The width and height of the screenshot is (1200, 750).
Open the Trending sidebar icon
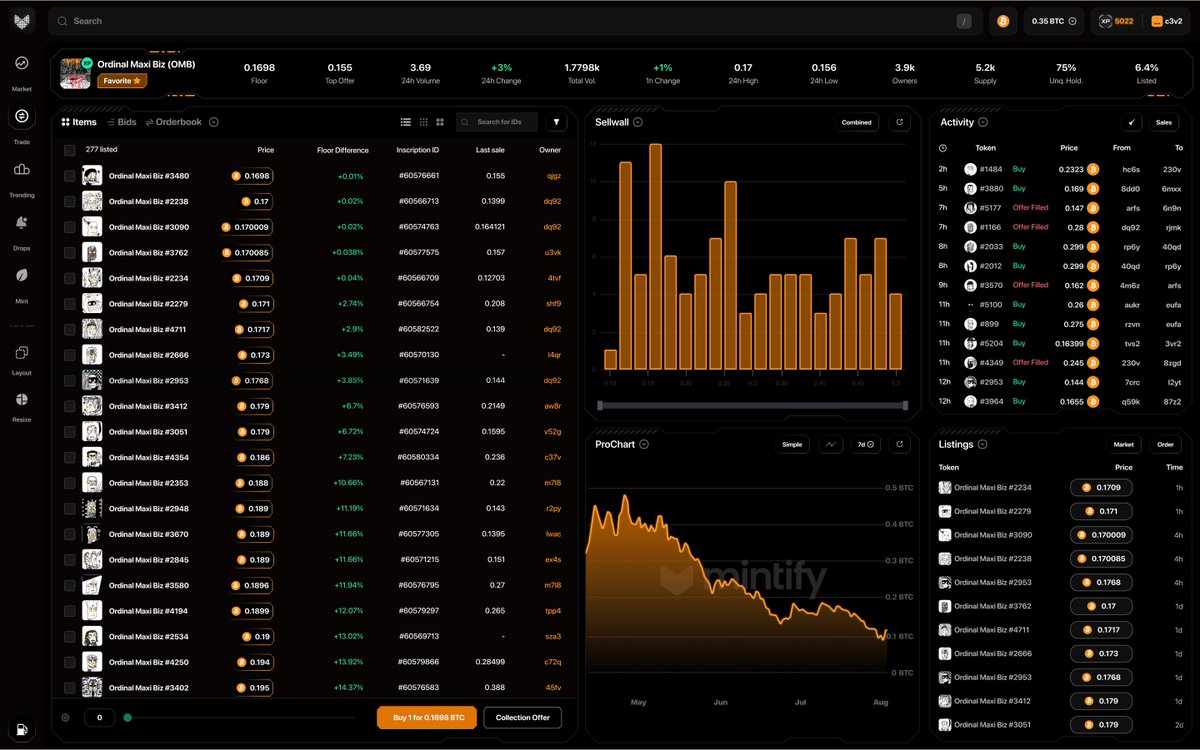[x=22, y=169]
